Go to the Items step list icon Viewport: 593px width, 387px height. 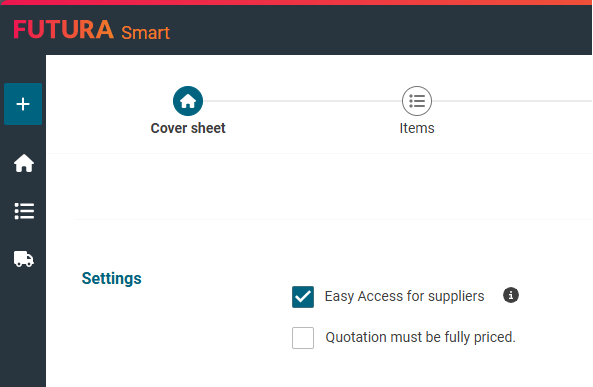417,101
